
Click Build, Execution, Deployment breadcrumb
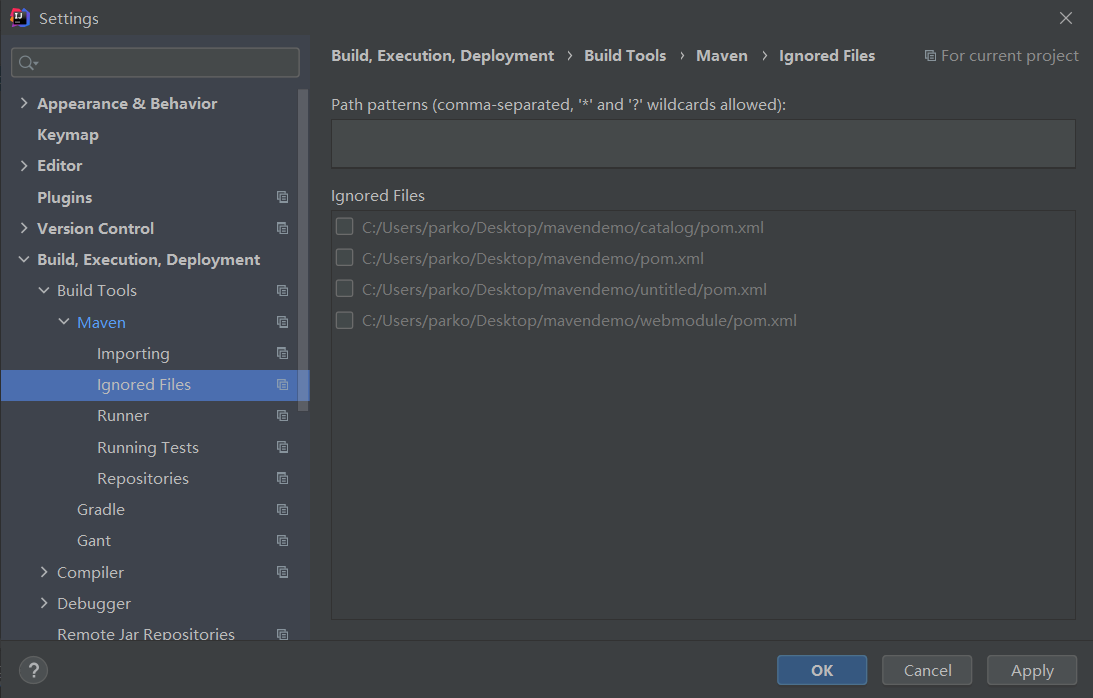pyautogui.click(x=443, y=56)
